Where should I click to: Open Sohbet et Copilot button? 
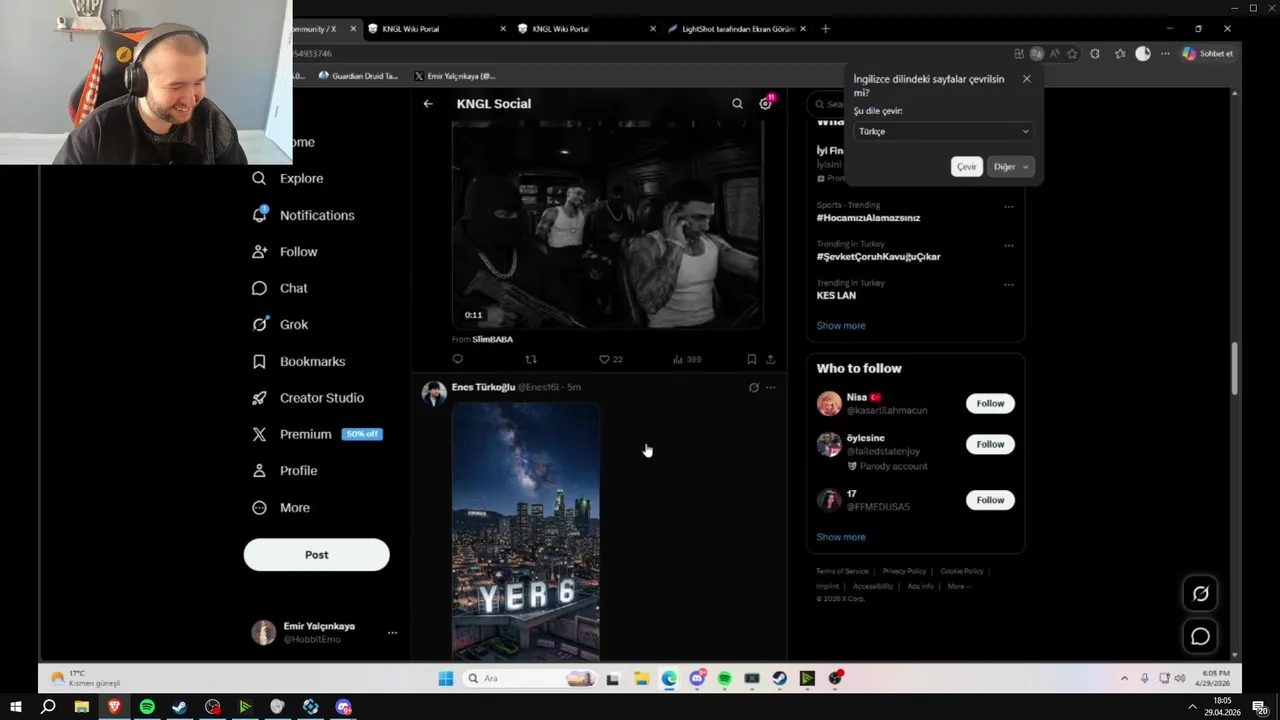[x=1208, y=54]
